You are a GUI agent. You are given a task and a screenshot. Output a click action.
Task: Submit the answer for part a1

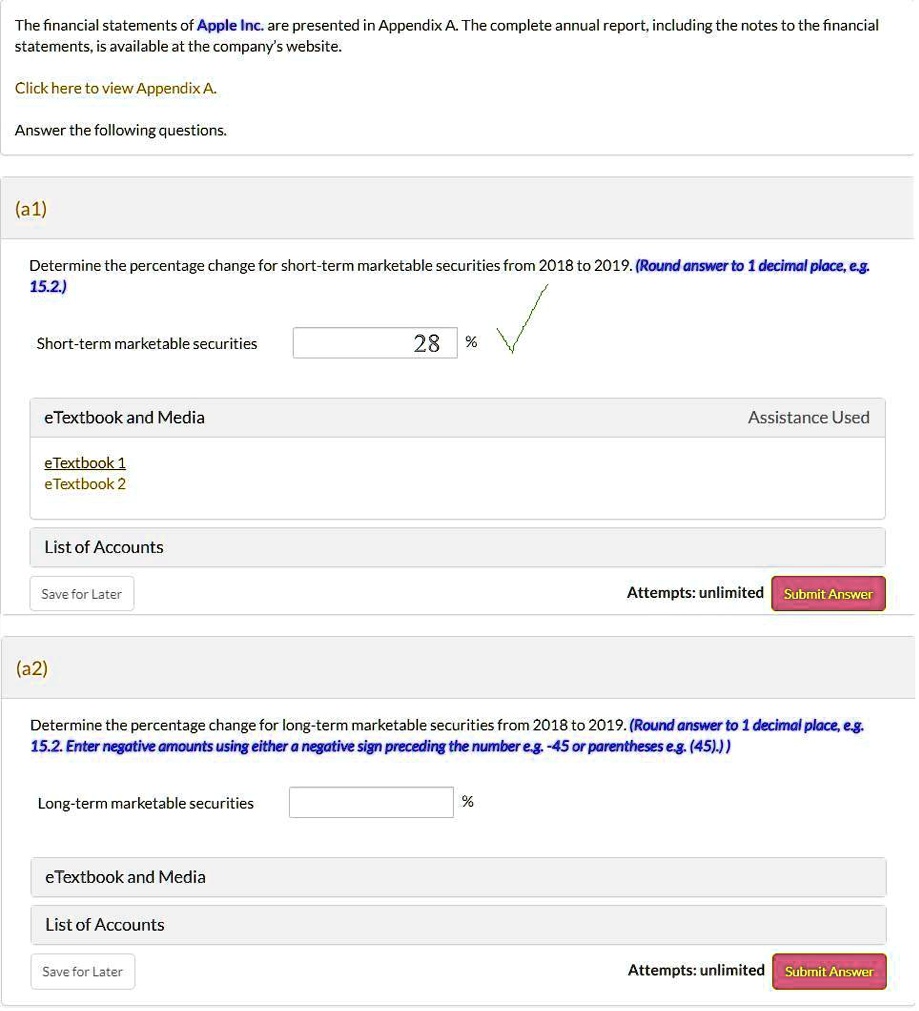[x=828, y=593]
